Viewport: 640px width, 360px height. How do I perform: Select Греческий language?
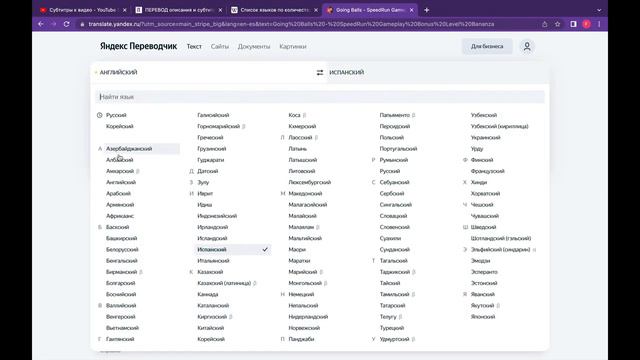click(210, 138)
